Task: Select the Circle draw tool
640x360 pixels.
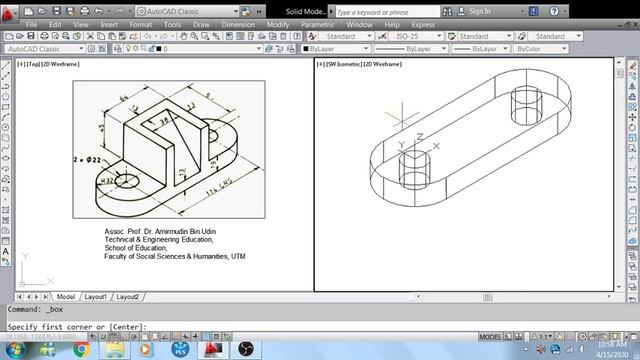Action: coord(6,127)
